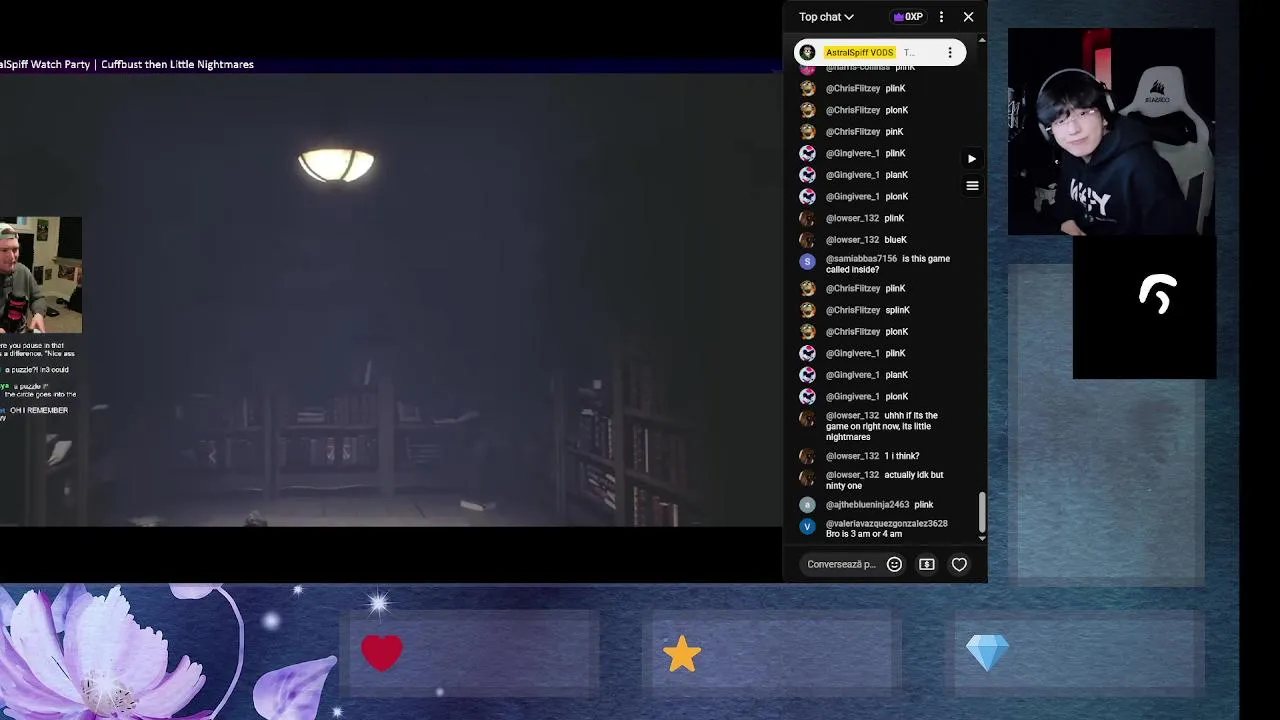
Task: Click the purple S avatar of samiabbas7156
Action: (x=808, y=262)
